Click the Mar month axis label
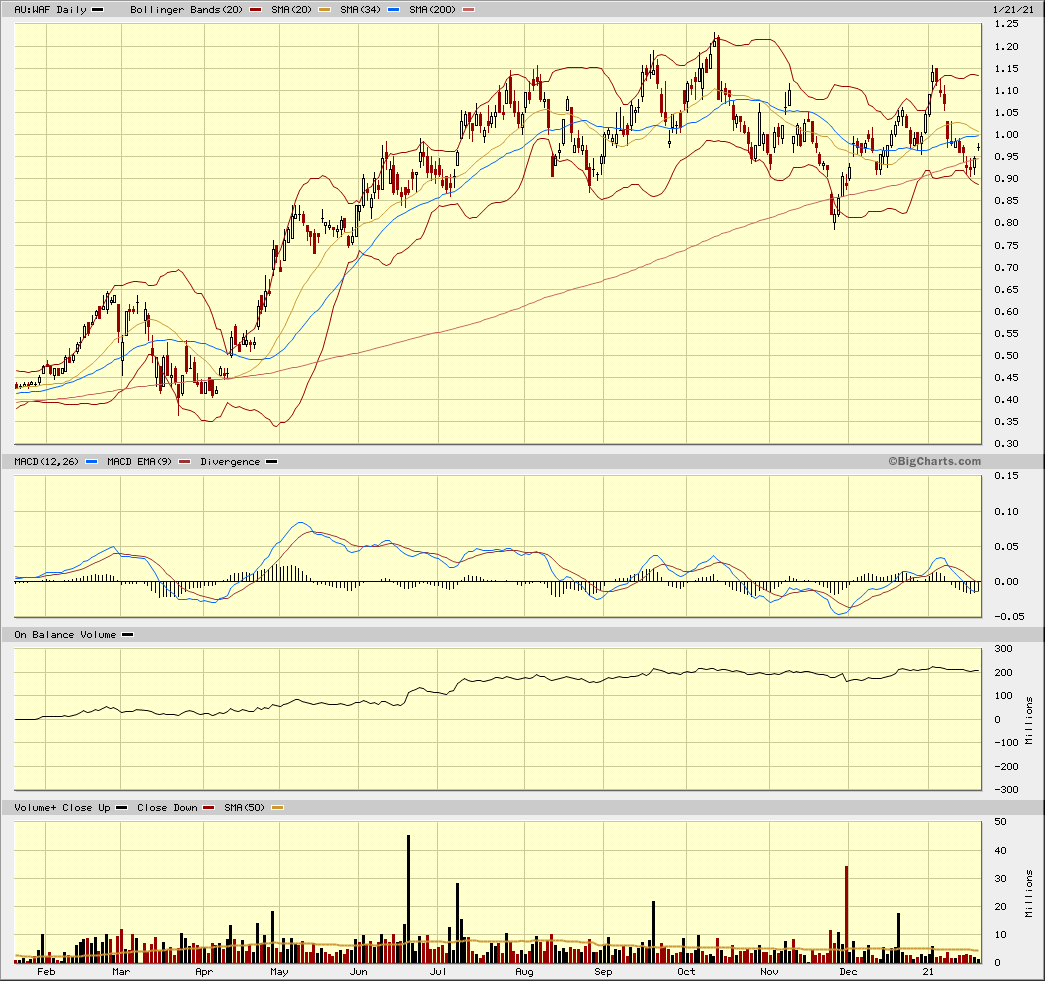Viewport: 1045px width, 981px height. 121,972
